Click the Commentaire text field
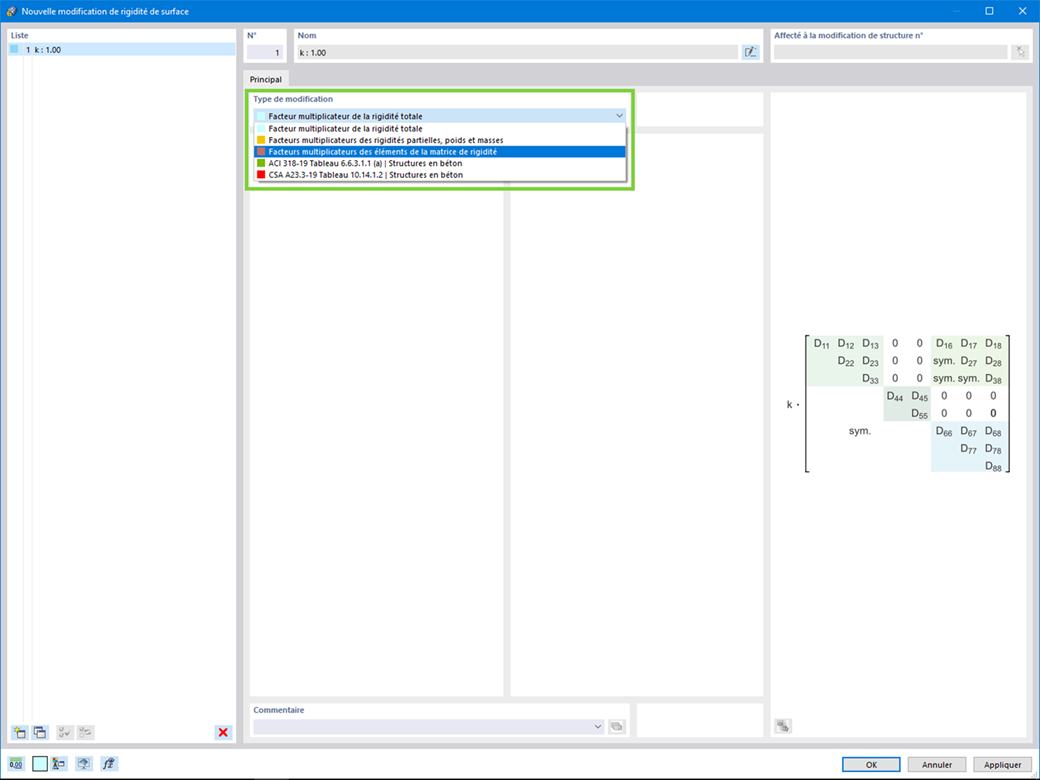 (x=422, y=726)
